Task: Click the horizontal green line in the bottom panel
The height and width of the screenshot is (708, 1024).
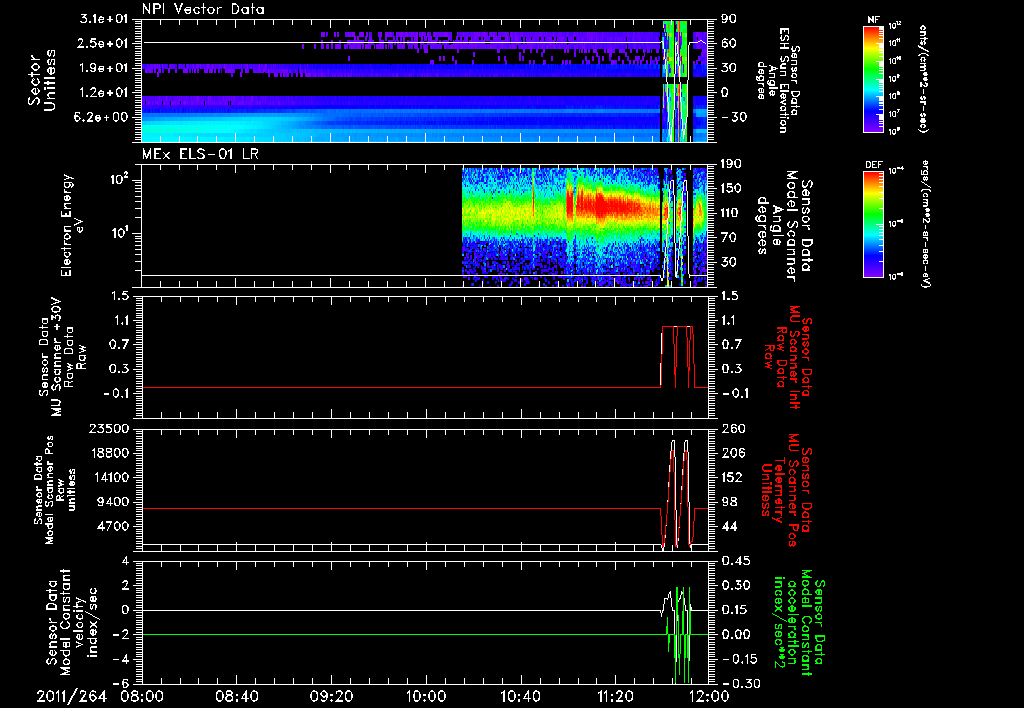Action: pyautogui.click(x=400, y=634)
